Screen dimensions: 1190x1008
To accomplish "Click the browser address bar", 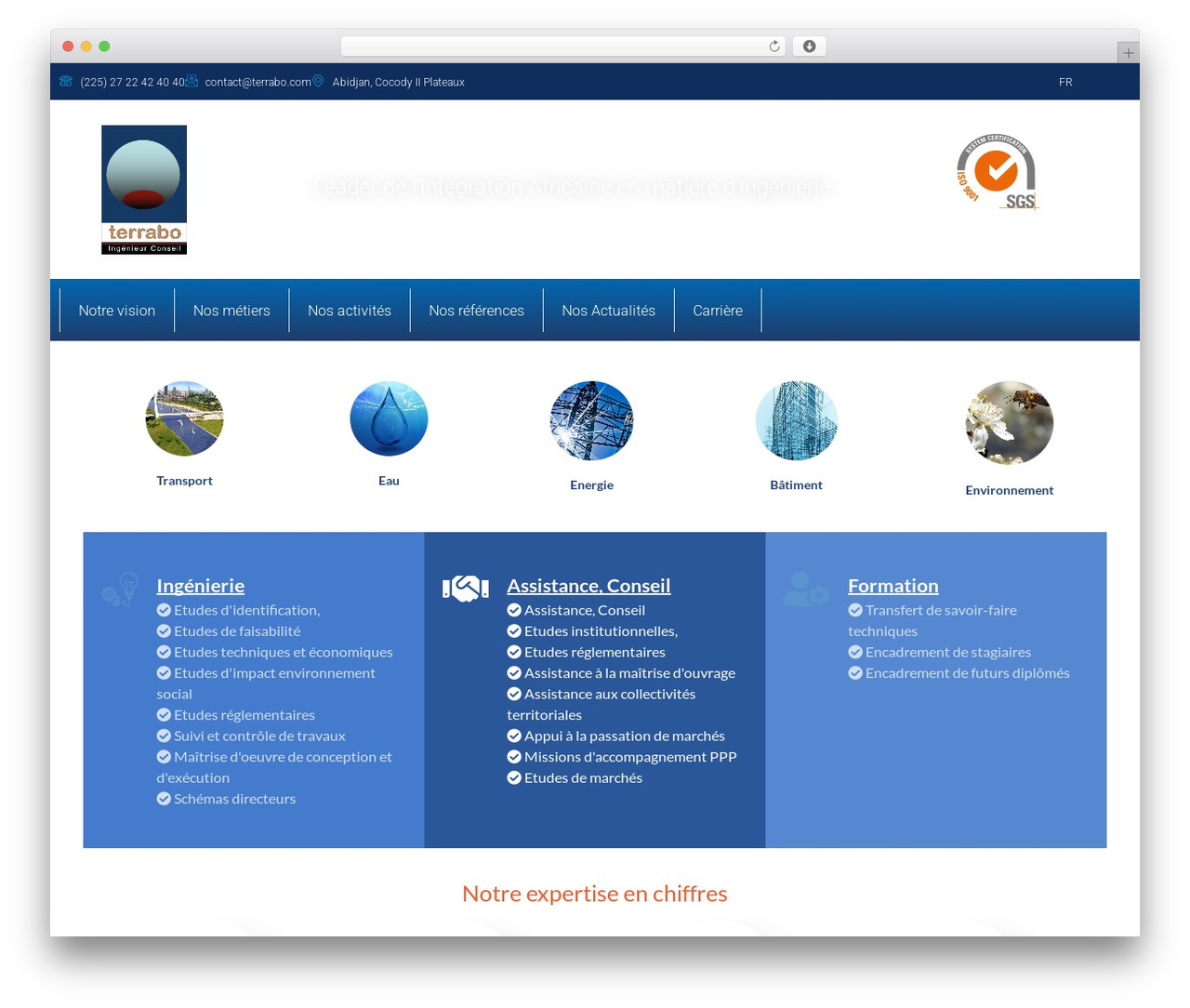I will [x=562, y=46].
